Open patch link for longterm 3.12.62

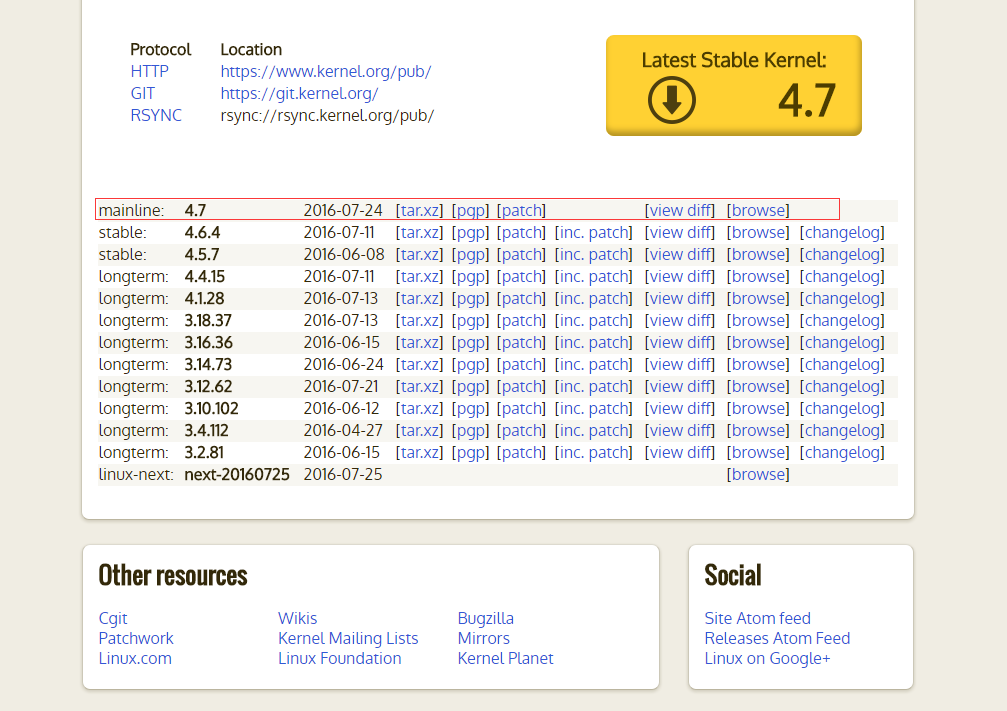click(x=521, y=386)
